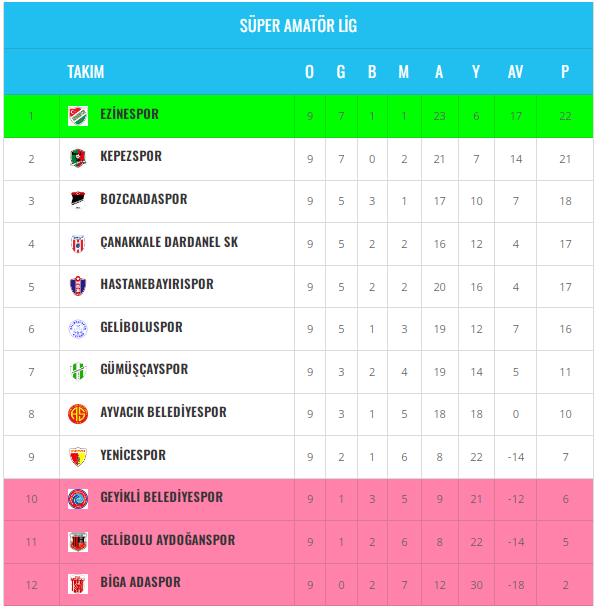Open the YENİCESPOR team name link
Viewport: 599px width, 611px height.
click(x=133, y=455)
